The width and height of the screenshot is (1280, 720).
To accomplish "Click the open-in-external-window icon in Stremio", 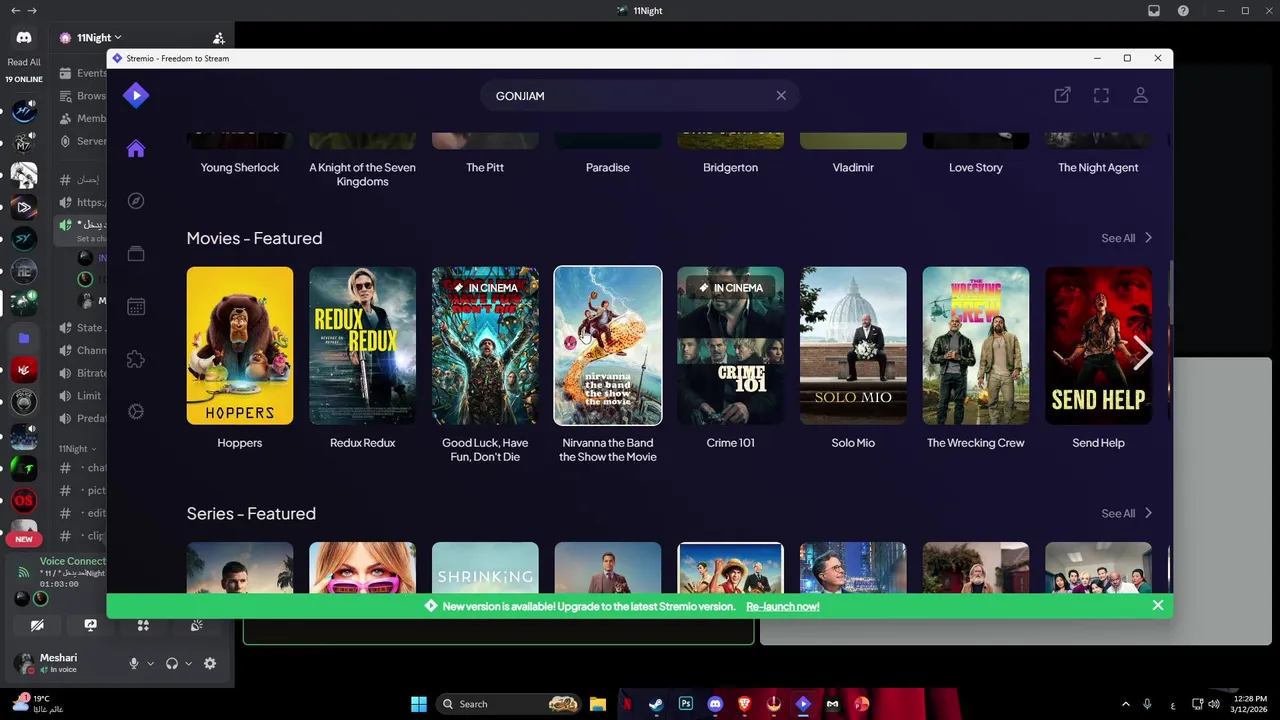I will (1062, 95).
